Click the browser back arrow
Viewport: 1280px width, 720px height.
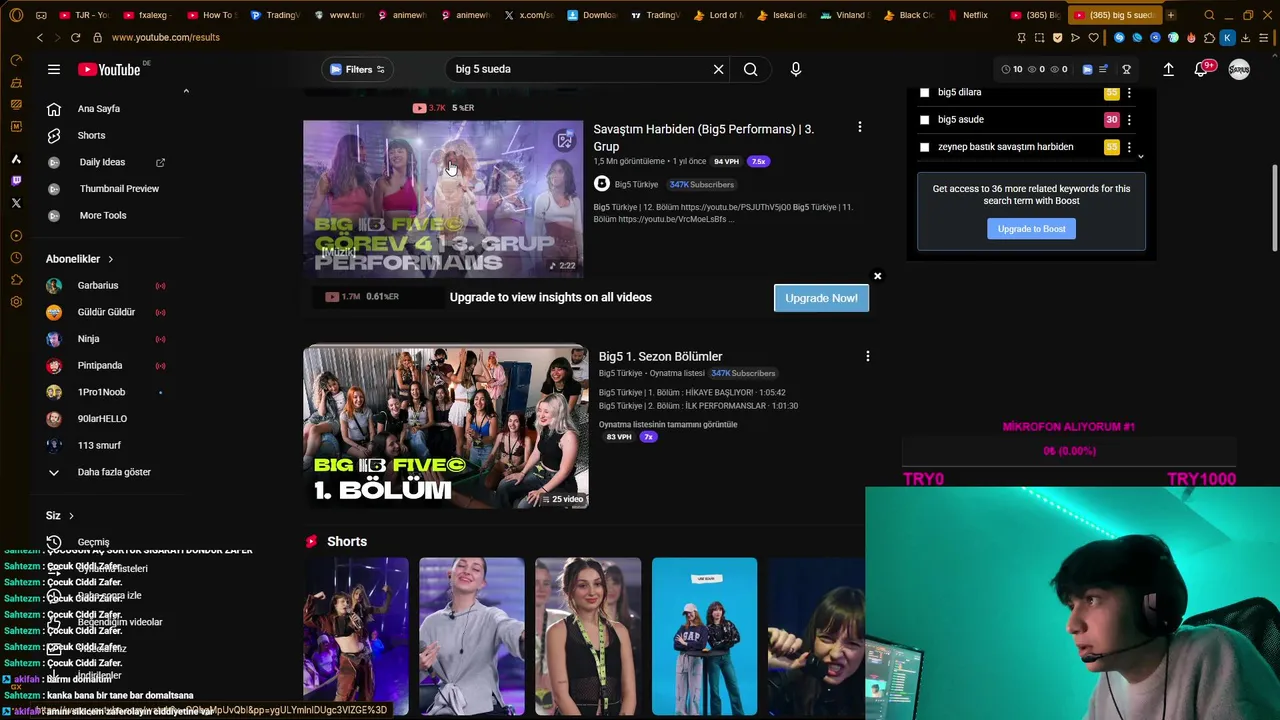click(x=40, y=37)
